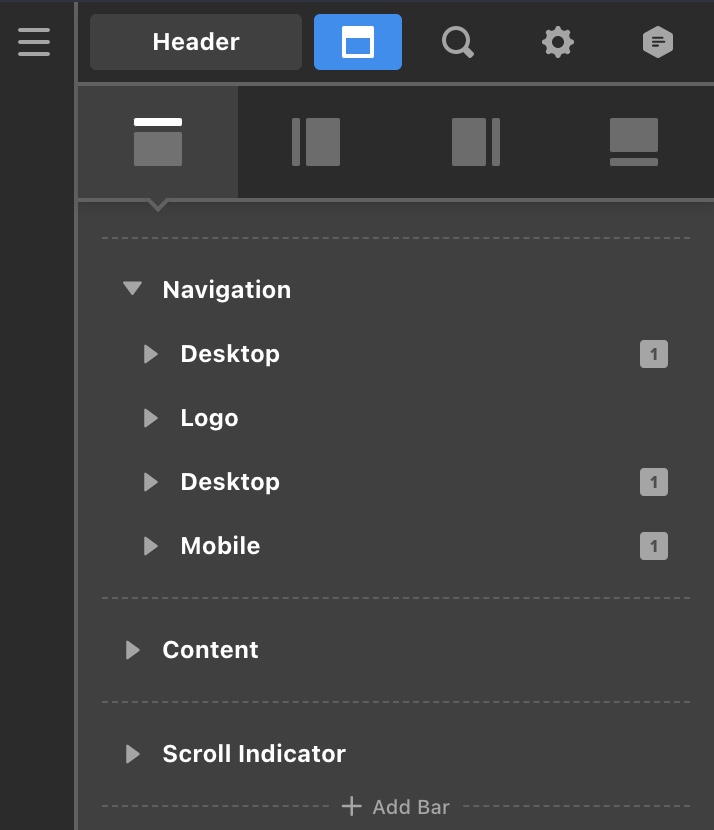Click the badge next to Mobile

click(654, 546)
